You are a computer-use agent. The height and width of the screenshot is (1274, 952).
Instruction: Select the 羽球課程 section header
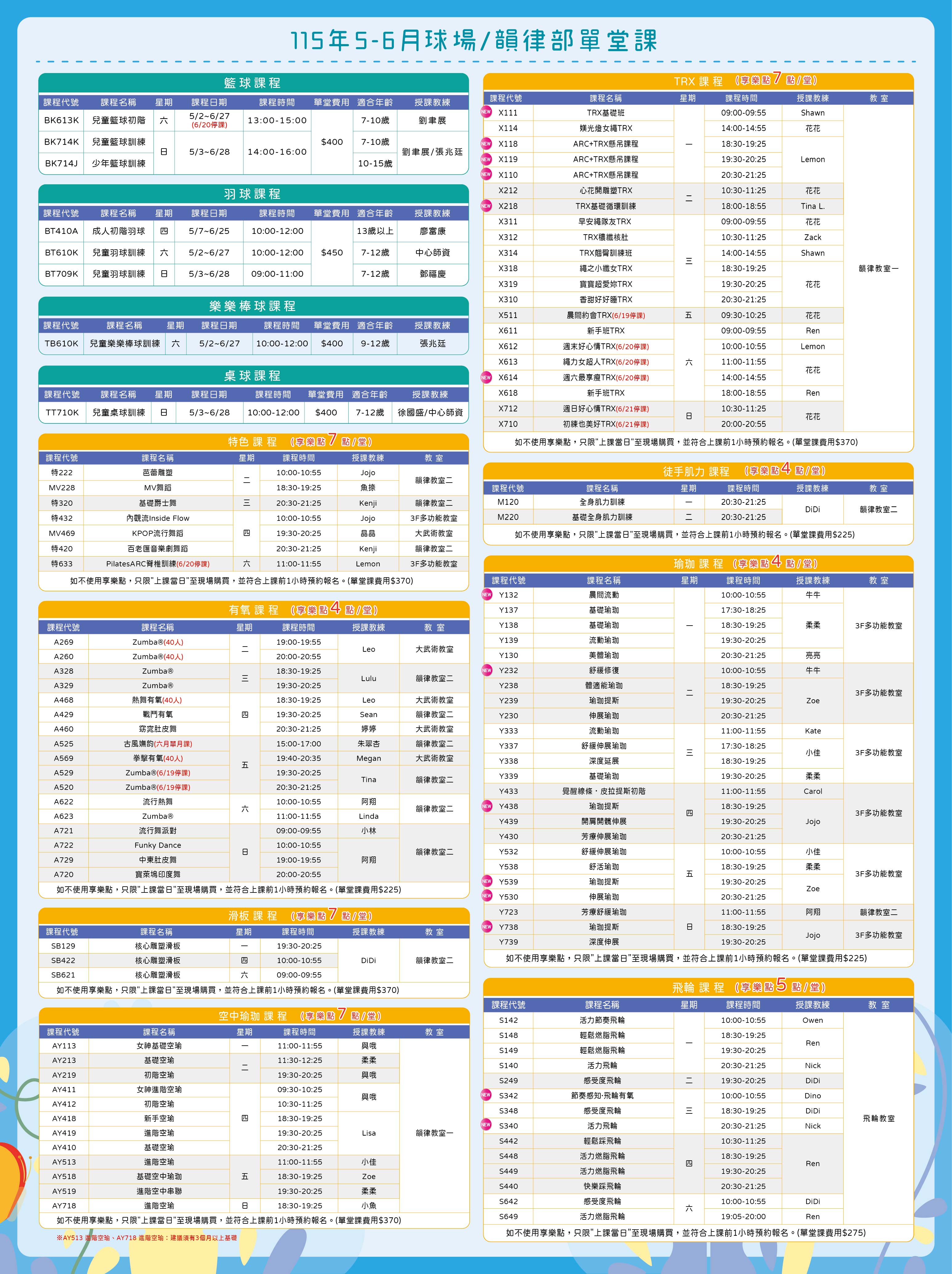point(253,194)
